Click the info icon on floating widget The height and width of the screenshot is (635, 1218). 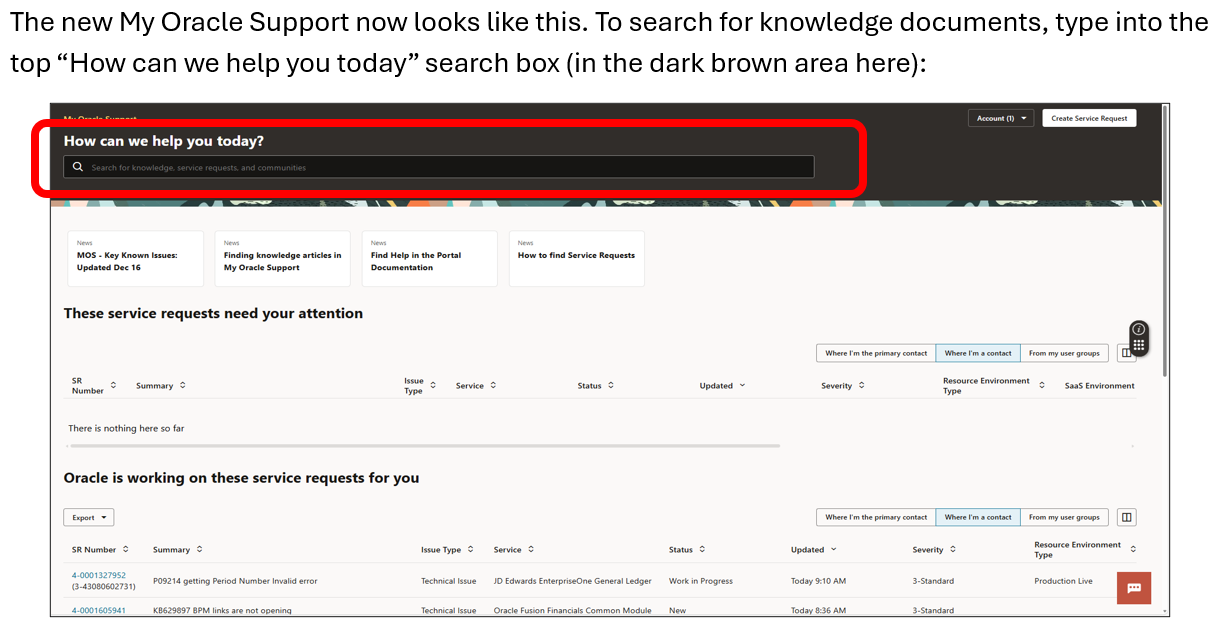[x=1138, y=329]
